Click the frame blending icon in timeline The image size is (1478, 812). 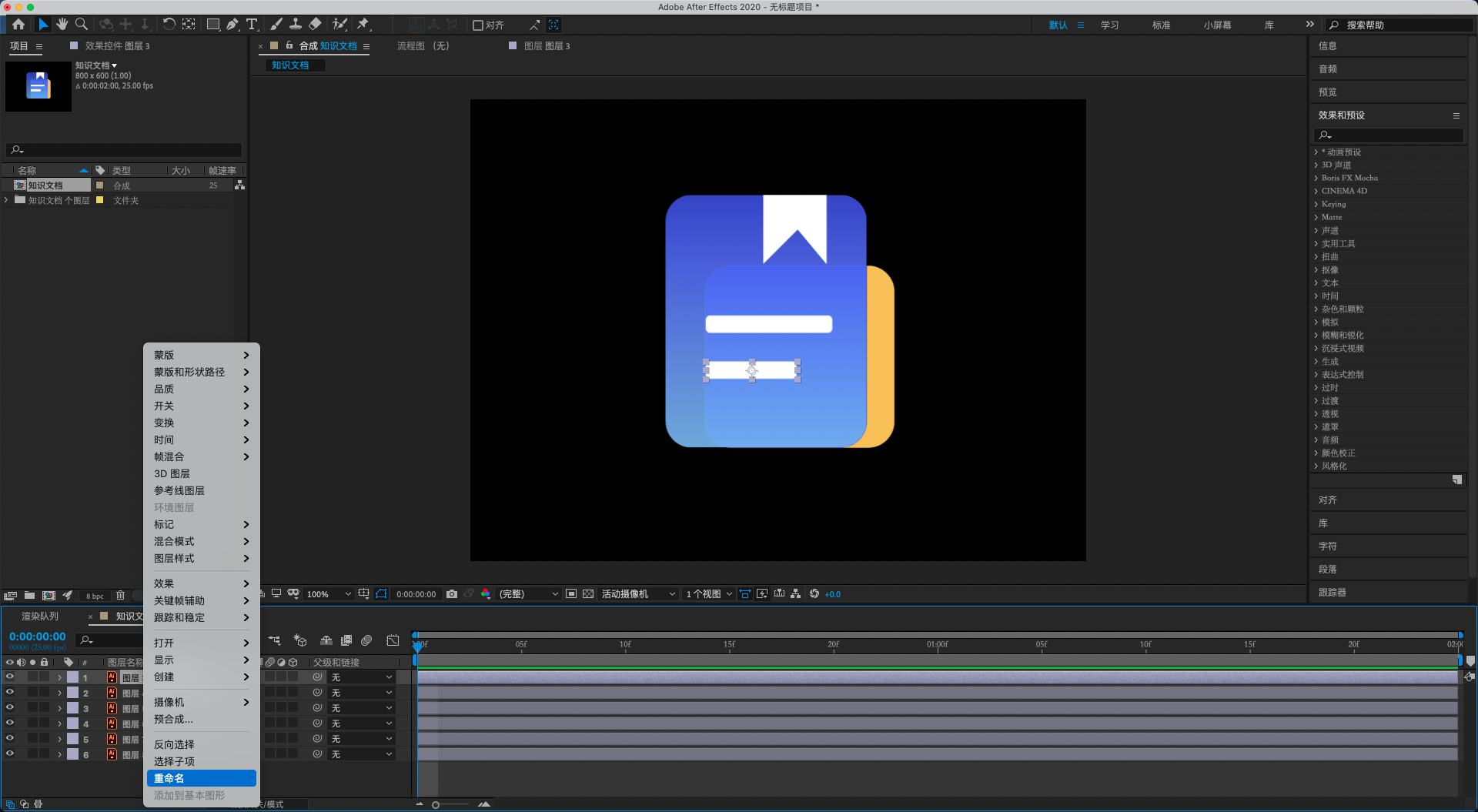(346, 640)
